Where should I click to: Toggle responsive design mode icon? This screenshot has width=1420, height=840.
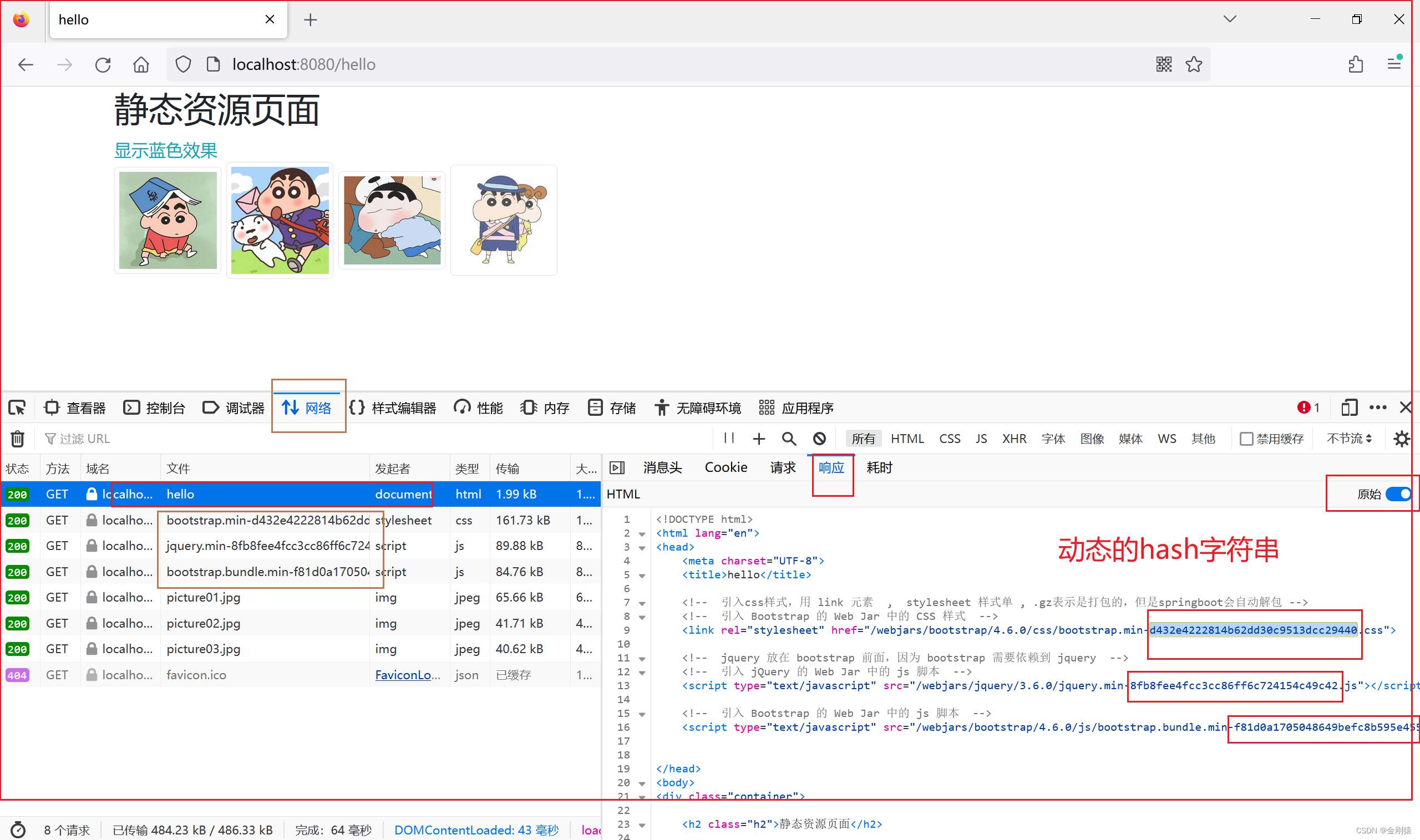coord(1349,408)
